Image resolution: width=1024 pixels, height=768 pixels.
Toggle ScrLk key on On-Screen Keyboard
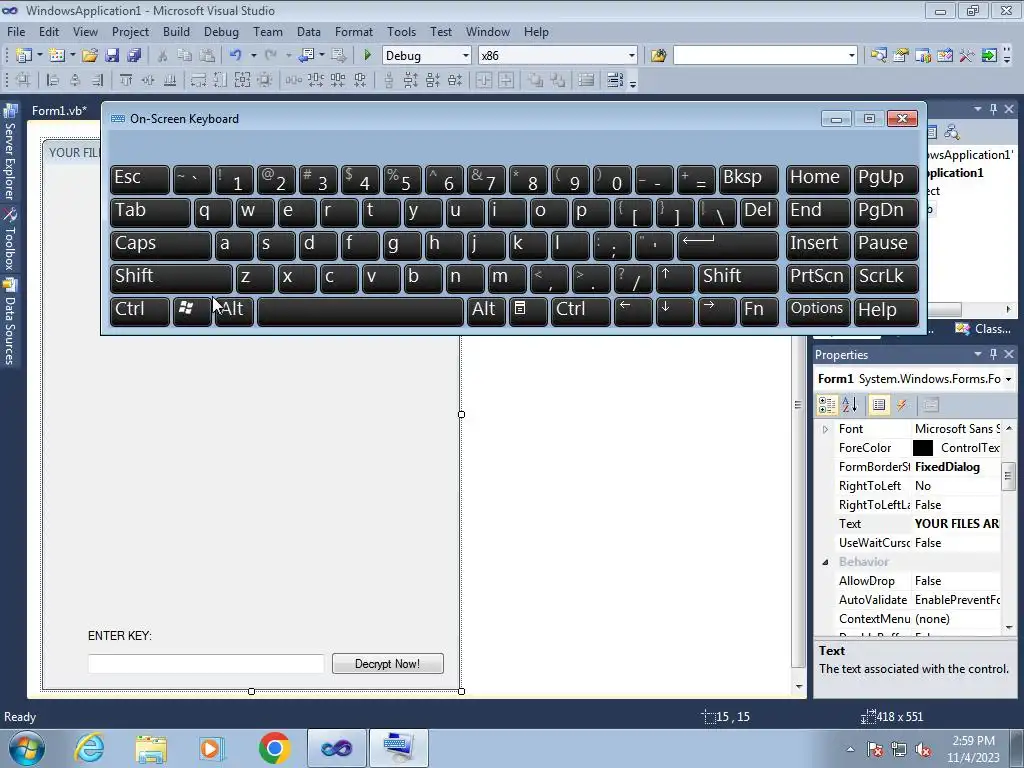point(886,277)
